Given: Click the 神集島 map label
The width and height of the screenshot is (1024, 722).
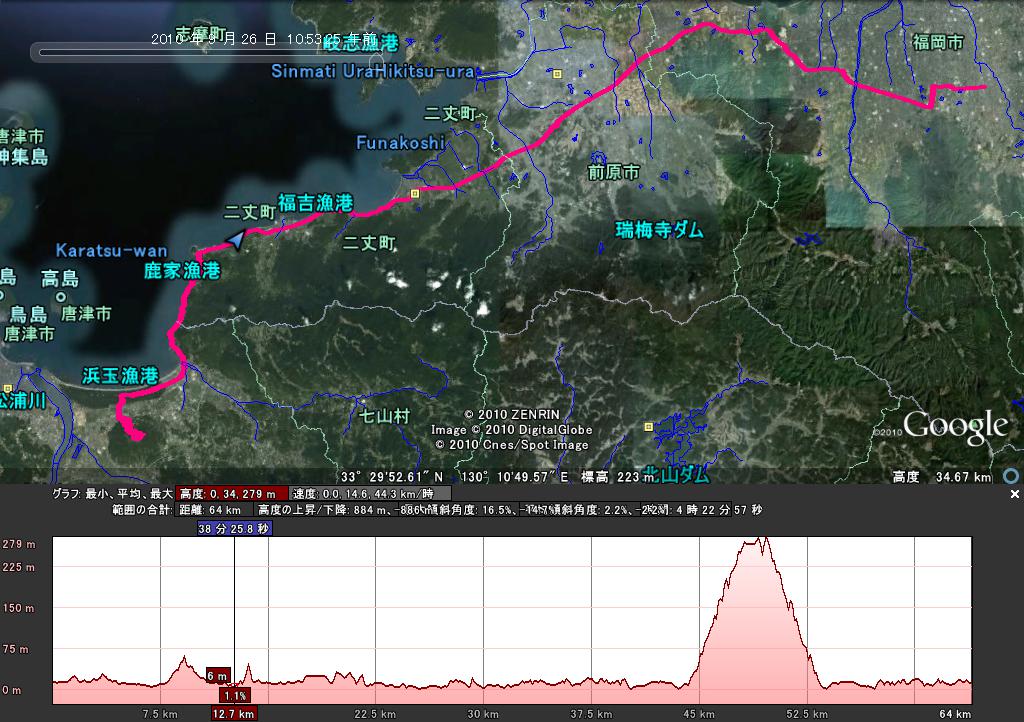Looking at the screenshot, I should (x=24, y=157).
